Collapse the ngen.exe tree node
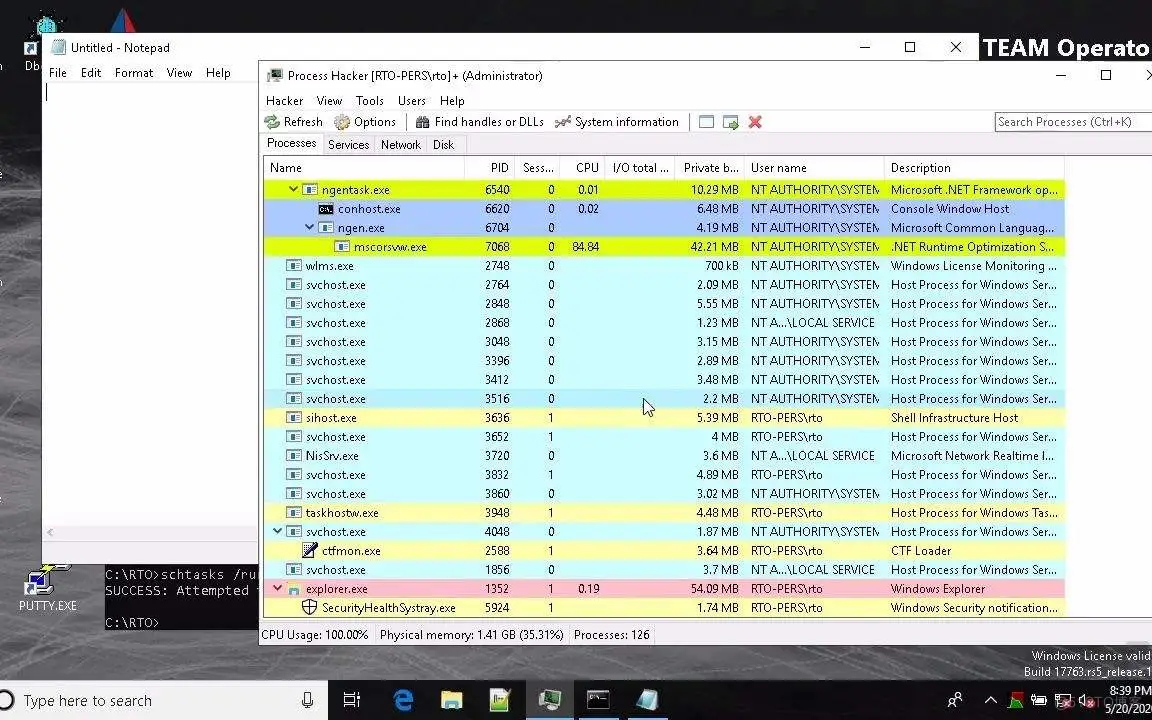The height and width of the screenshot is (720, 1152). click(x=309, y=228)
